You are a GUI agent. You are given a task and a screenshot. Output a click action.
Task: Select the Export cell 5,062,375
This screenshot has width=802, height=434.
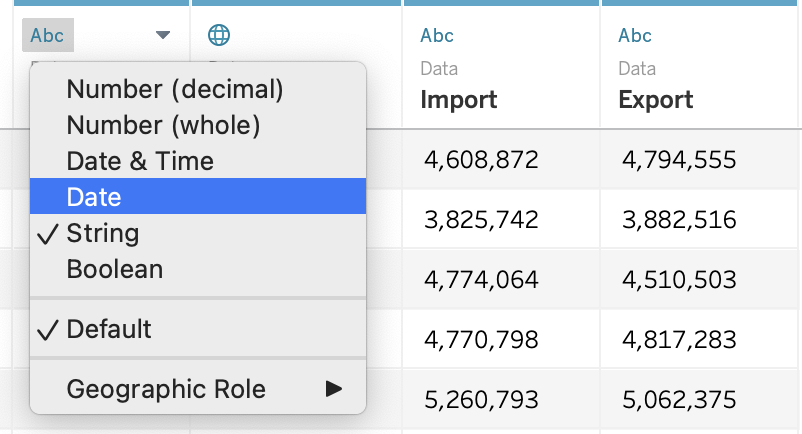(x=679, y=400)
